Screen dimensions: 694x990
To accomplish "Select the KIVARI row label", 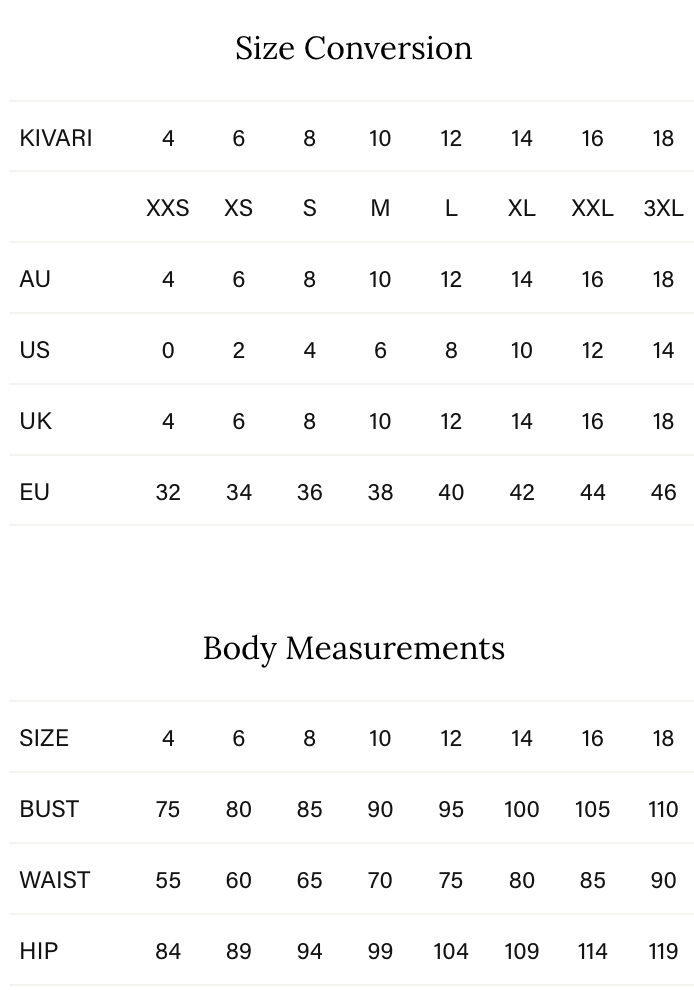I will click(x=56, y=138).
